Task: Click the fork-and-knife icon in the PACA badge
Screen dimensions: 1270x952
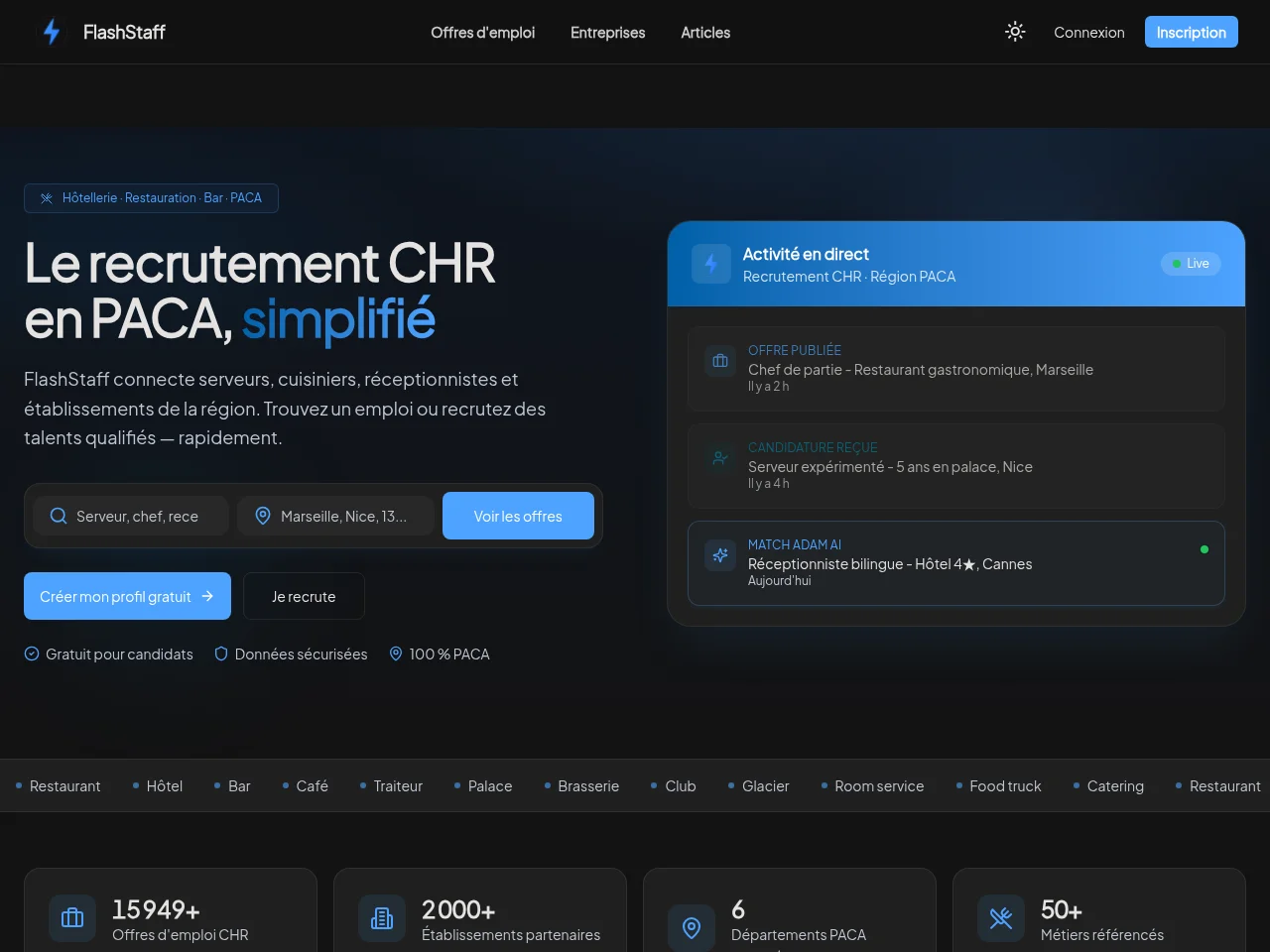Action: (46, 198)
